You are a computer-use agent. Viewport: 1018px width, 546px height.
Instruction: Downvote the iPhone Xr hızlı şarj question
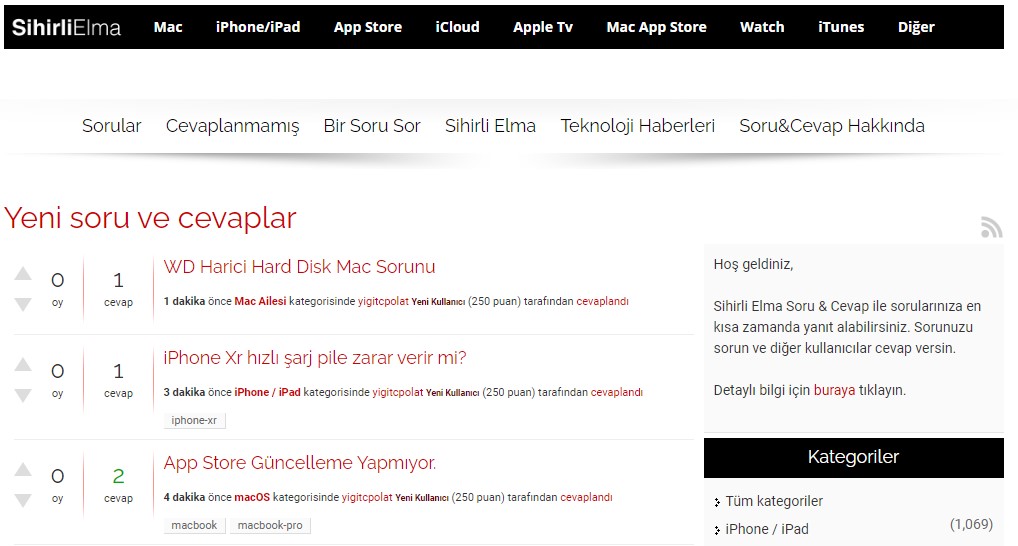pos(23,395)
